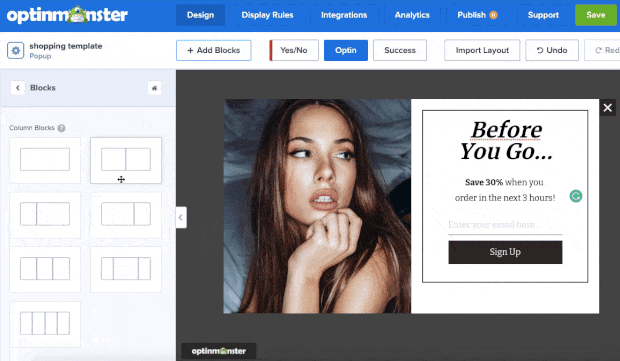Open Column Blocks help question icon
Image resolution: width=620 pixels, height=361 pixels.
(x=61, y=128)
